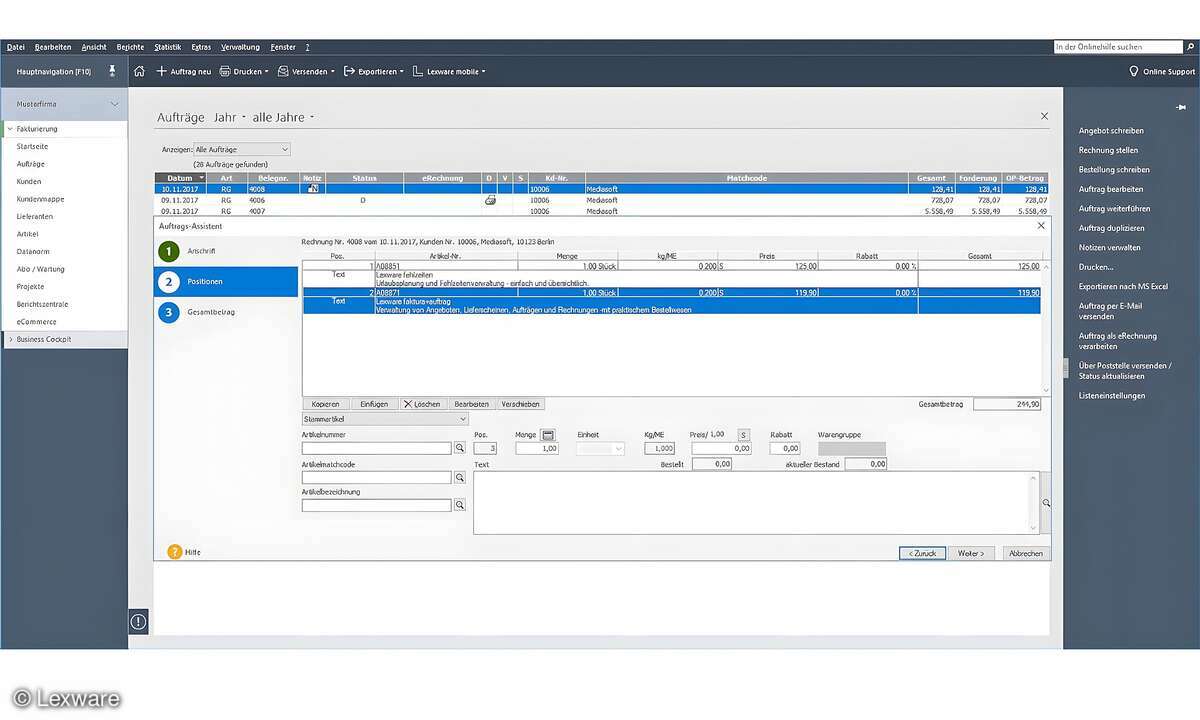Open the Stammartikel combo box

[x=385, y=419]
